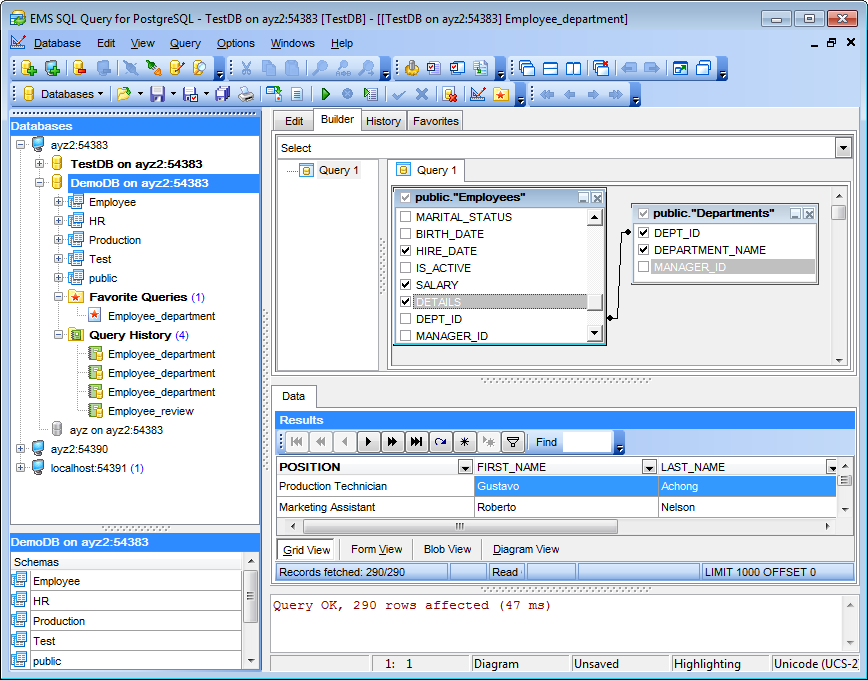Image resolution: width=868 pixels, height=680 pixels.
Task: Click the green Execute query play icon
Action: pyautogui.click(x=325, y=94)
